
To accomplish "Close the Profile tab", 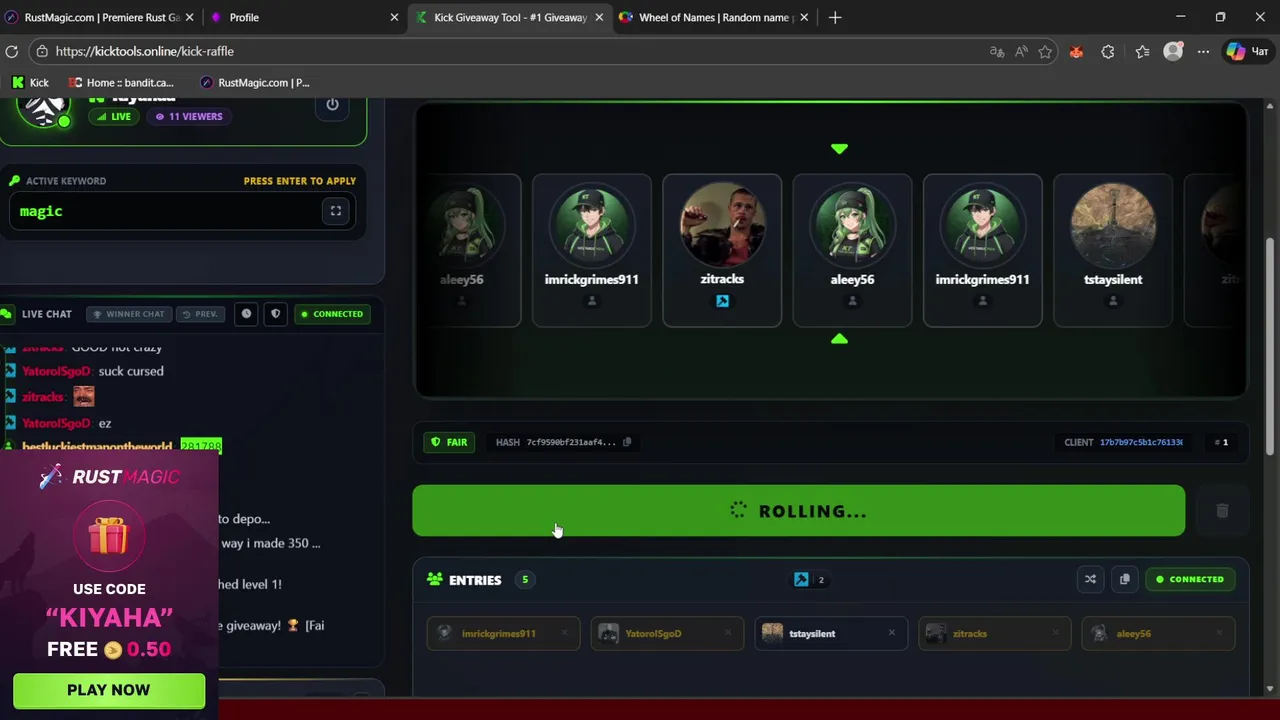I will (x=394, y=17).
